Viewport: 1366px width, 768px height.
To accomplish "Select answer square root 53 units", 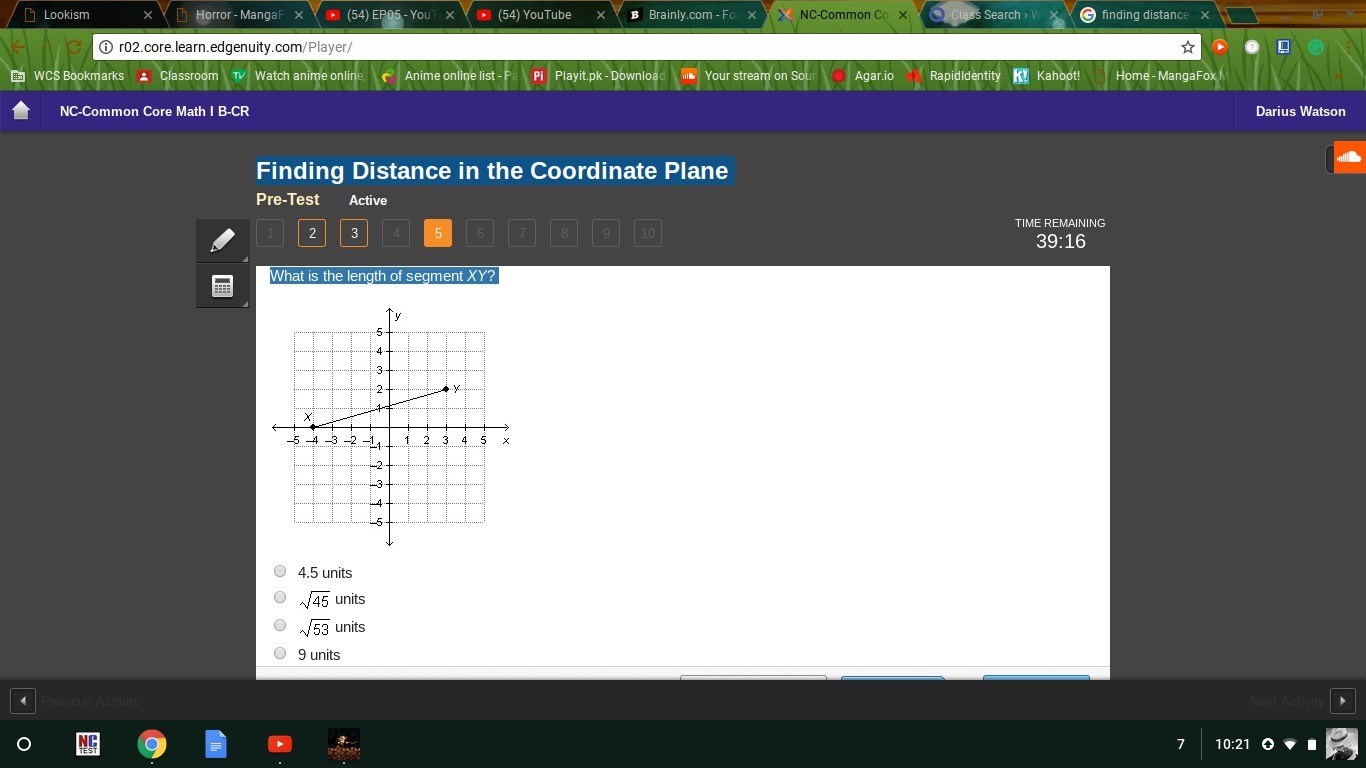I will pos(280,625).
